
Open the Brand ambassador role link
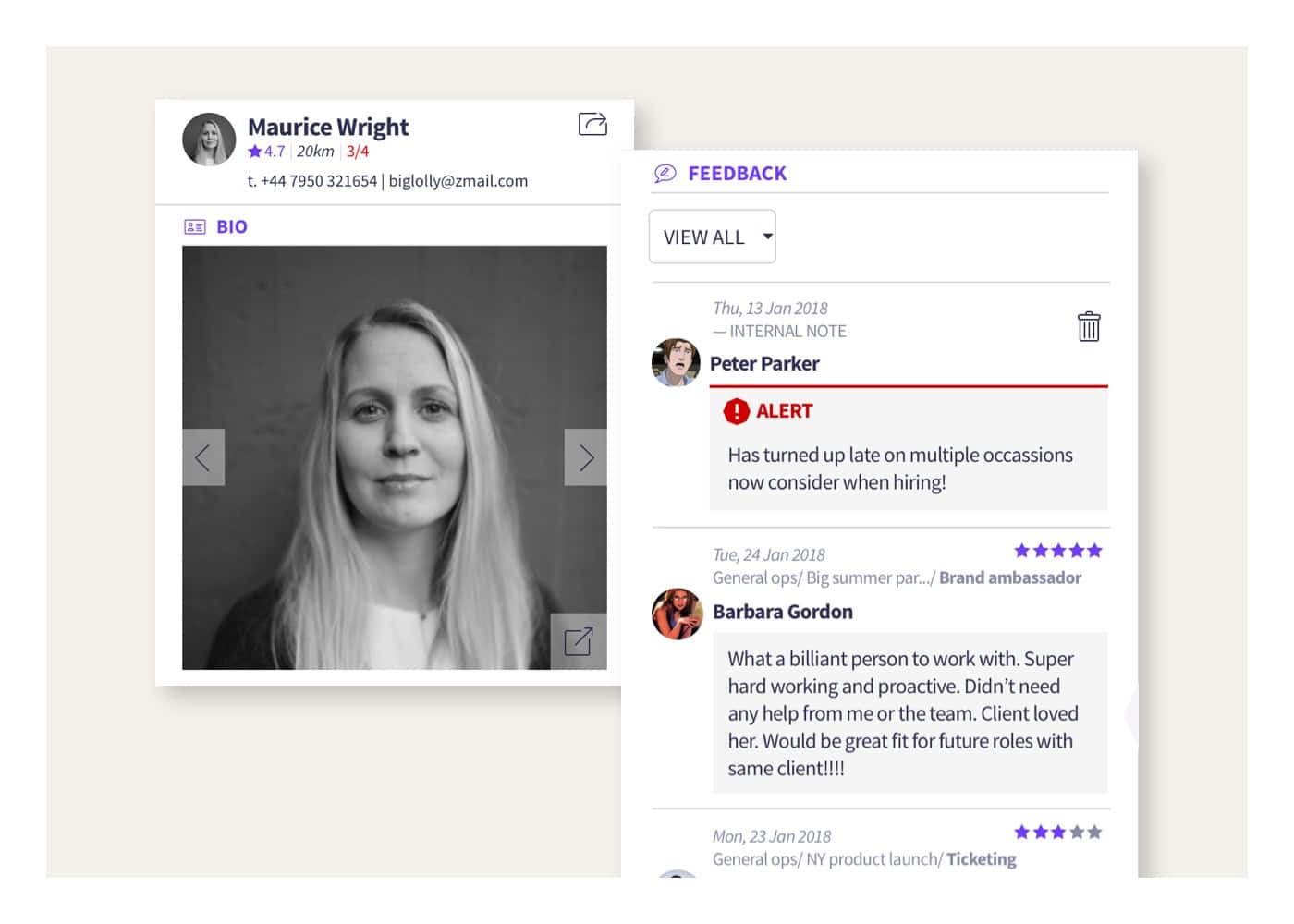[x=1010, y=577]
